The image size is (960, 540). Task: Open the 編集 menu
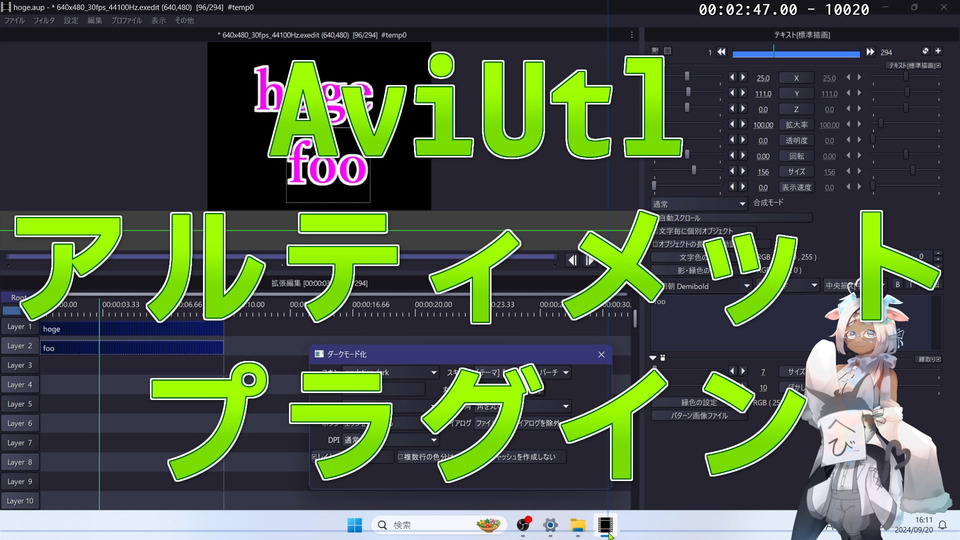tap(94, 21)
